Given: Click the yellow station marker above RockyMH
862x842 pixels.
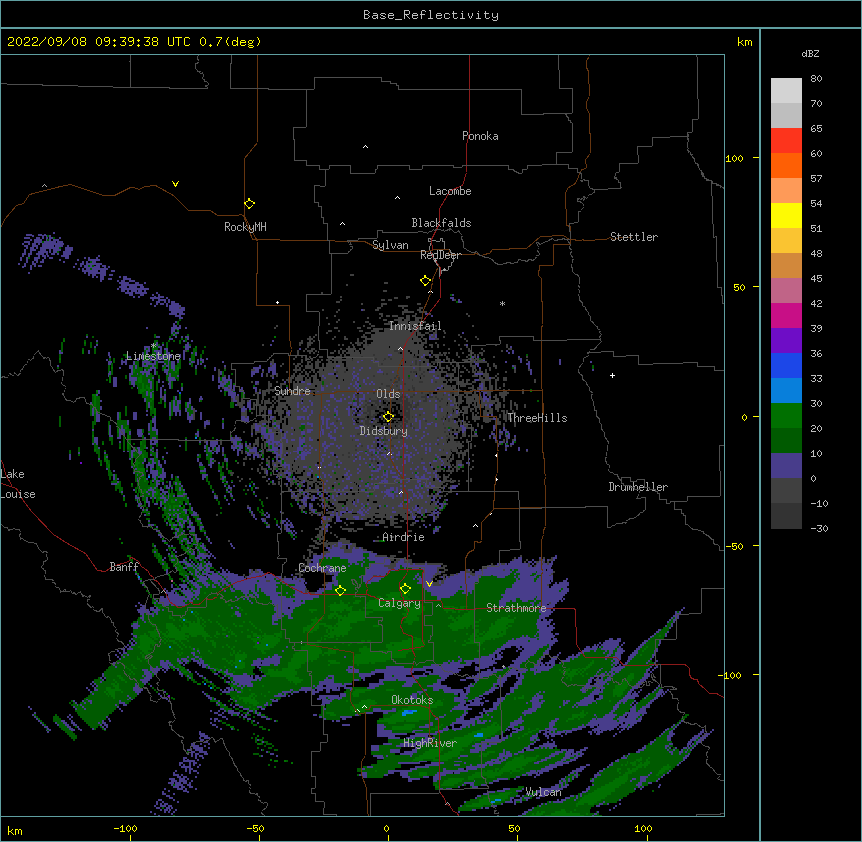Looking at the screenshot, I should tap(250, 204).
